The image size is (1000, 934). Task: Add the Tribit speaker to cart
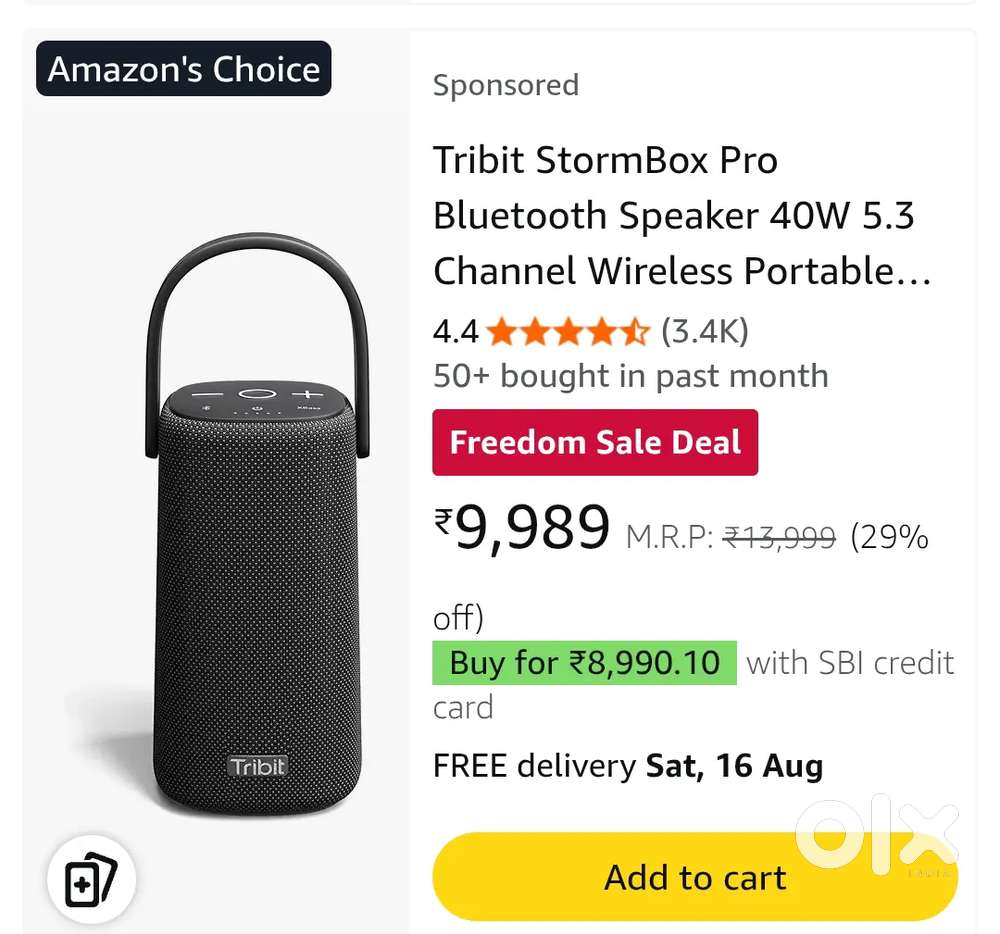coord(694,877)
